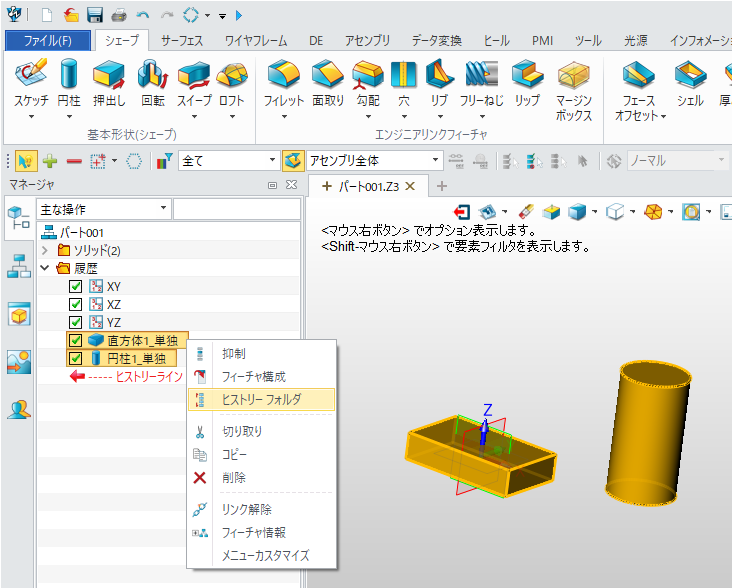This screenshot has width=732, height=588.
Task: Toggle the selection arrow filter button
Action: 26,161
